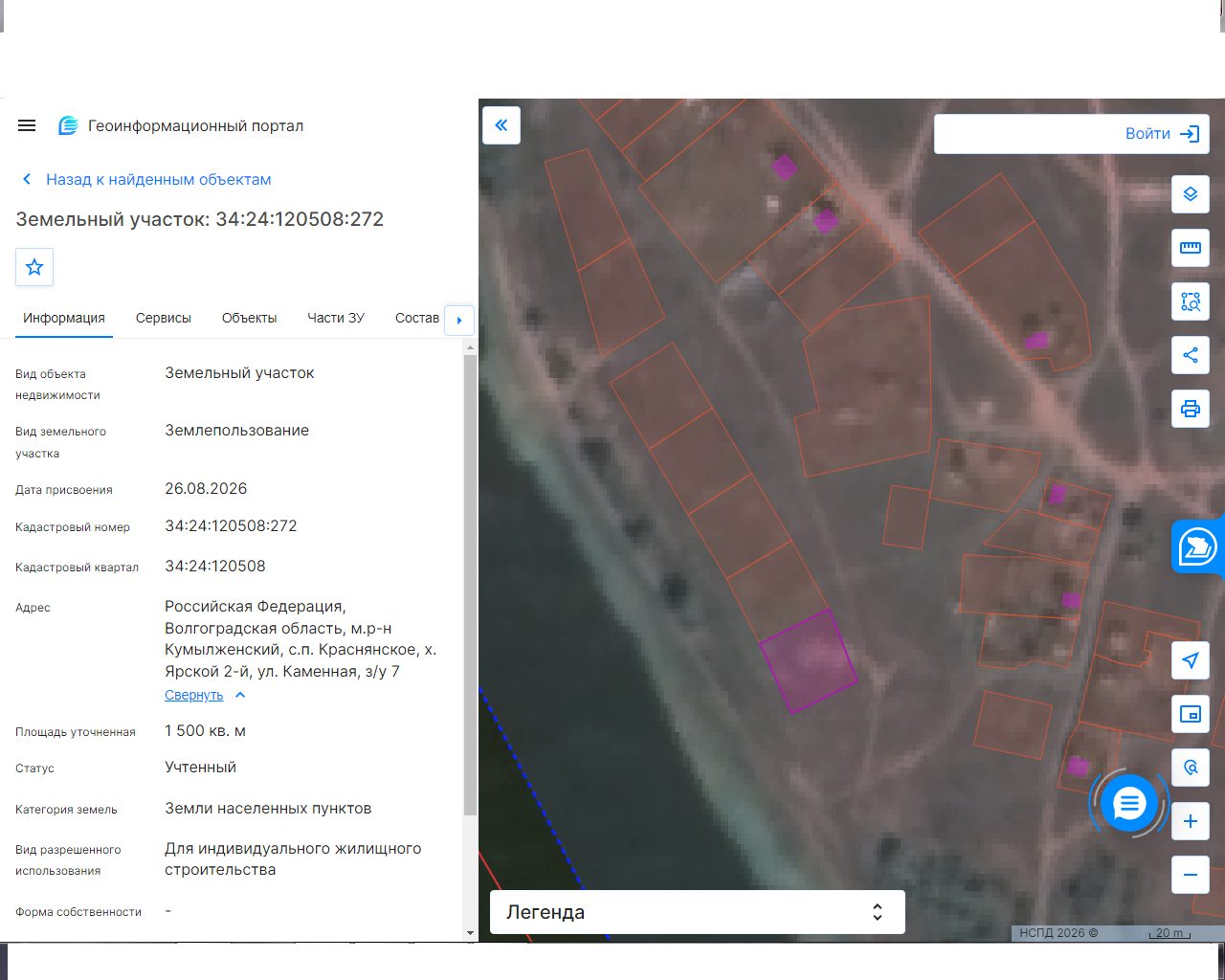The width and height of the screenshot is (1225, 980).
Task: Click cadastral quarter value 34:24:120508
Action: (x=215, y=567)
